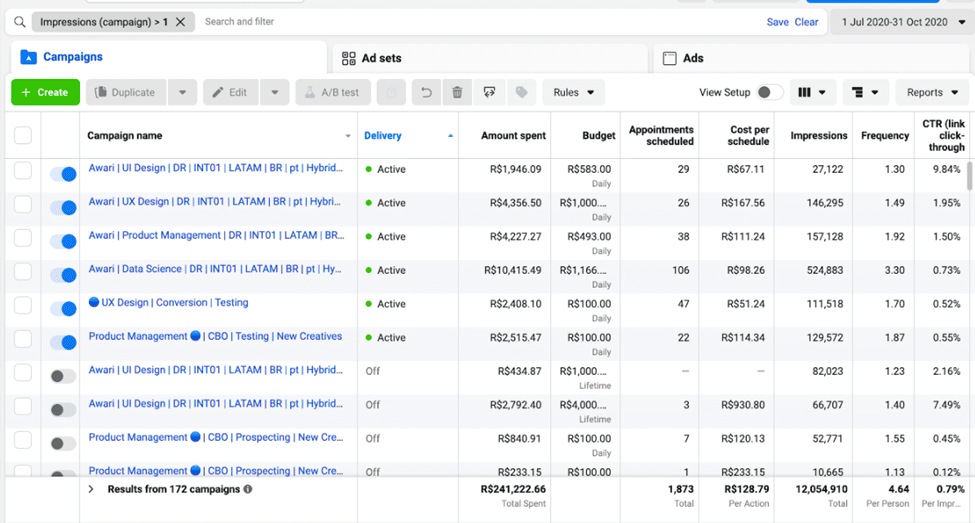Expand Results from 172 campaigns chevron
This screenshot has height=523, width=975.
91,489
